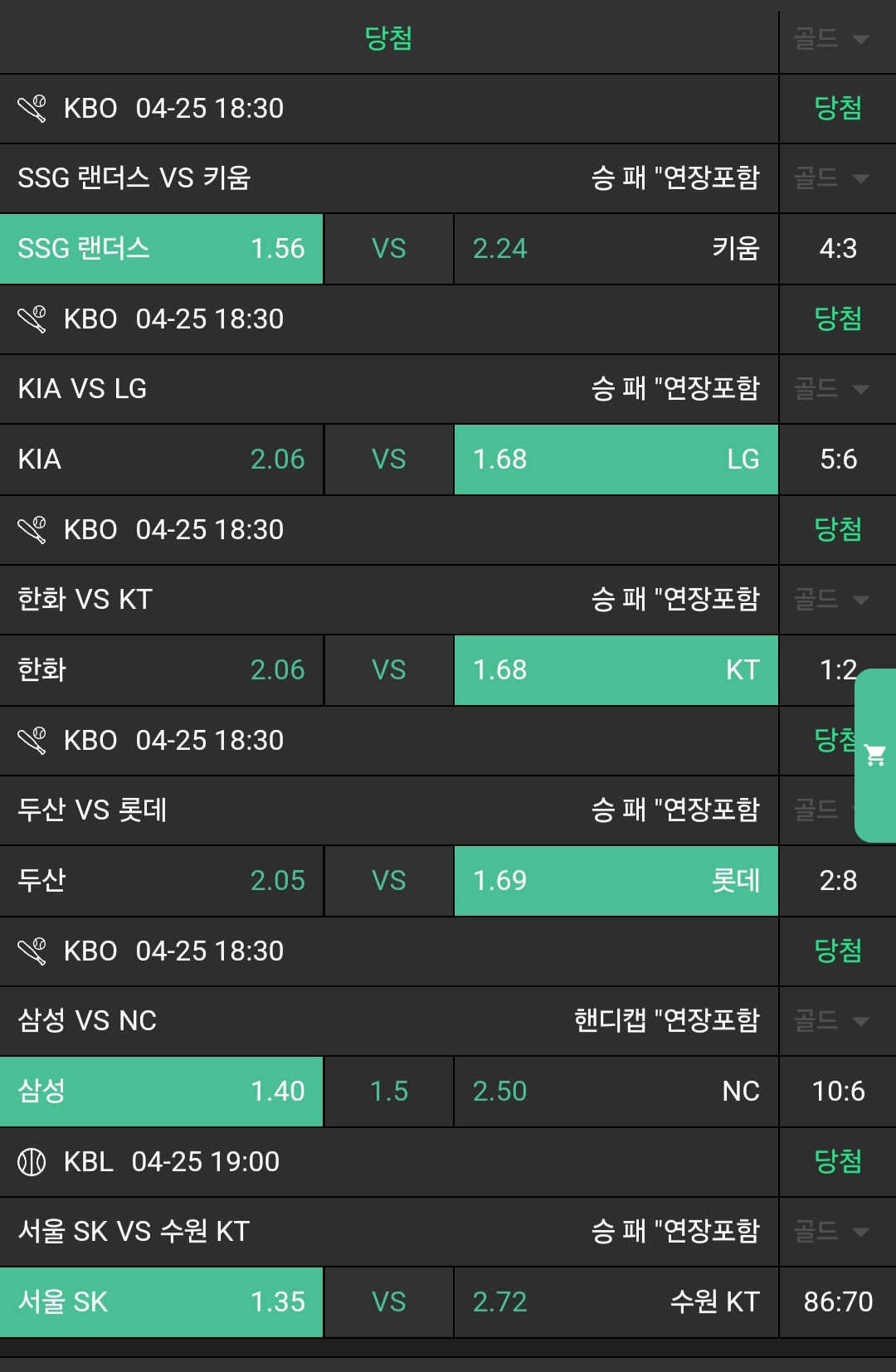Select SSG 랜더스 1.56 odds option
Viewport: 896px width, 1372px height.
(x=161, y=249)
